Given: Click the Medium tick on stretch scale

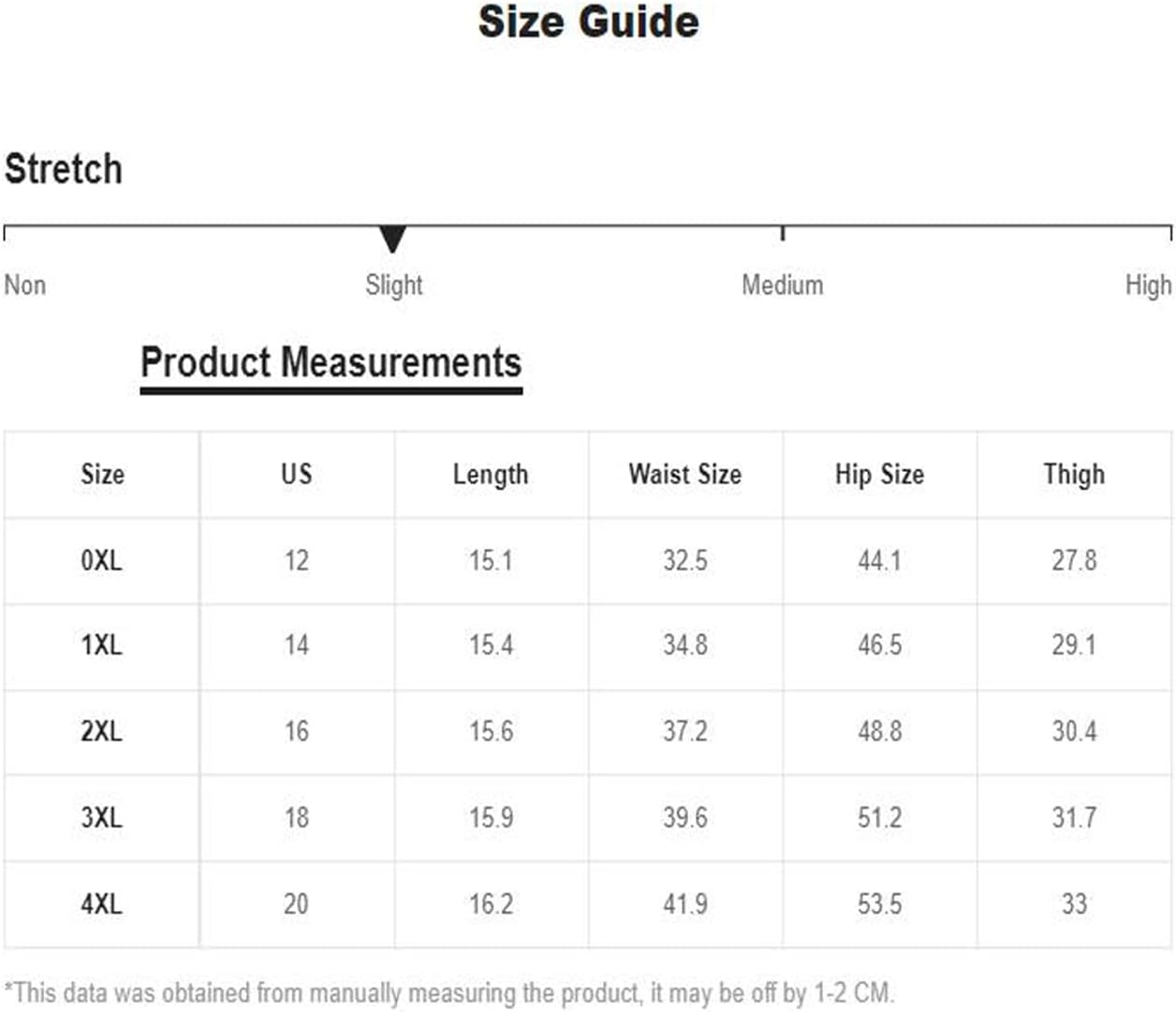Looking at the screenshot, I should coord(783,233).
